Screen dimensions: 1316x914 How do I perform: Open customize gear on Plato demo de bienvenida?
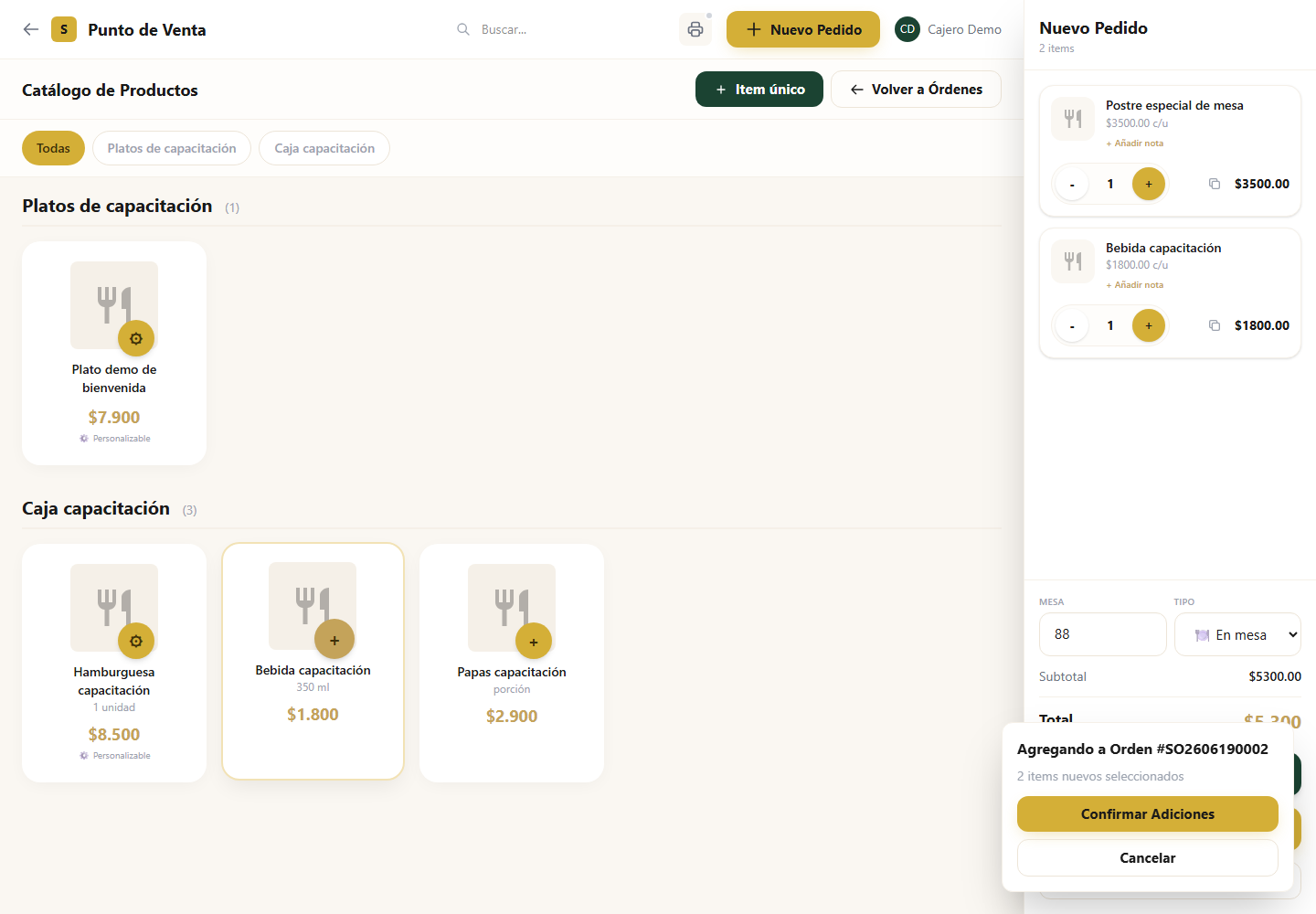[x=136, y=338]
